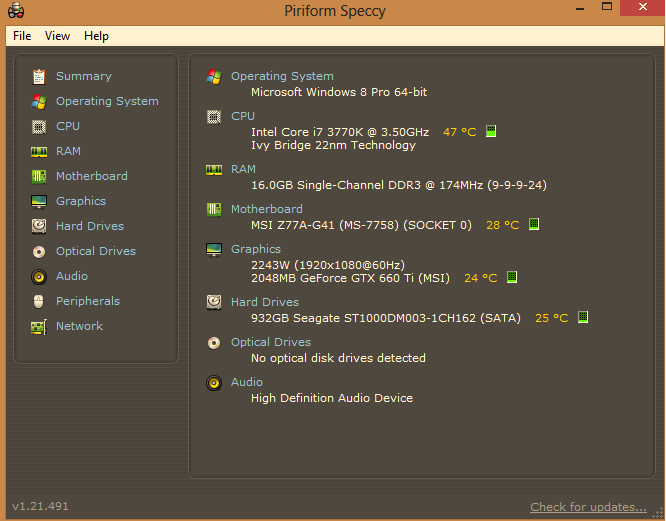Click '2243W (1920x1080@60Hz)' monitor text

(328, 265)
